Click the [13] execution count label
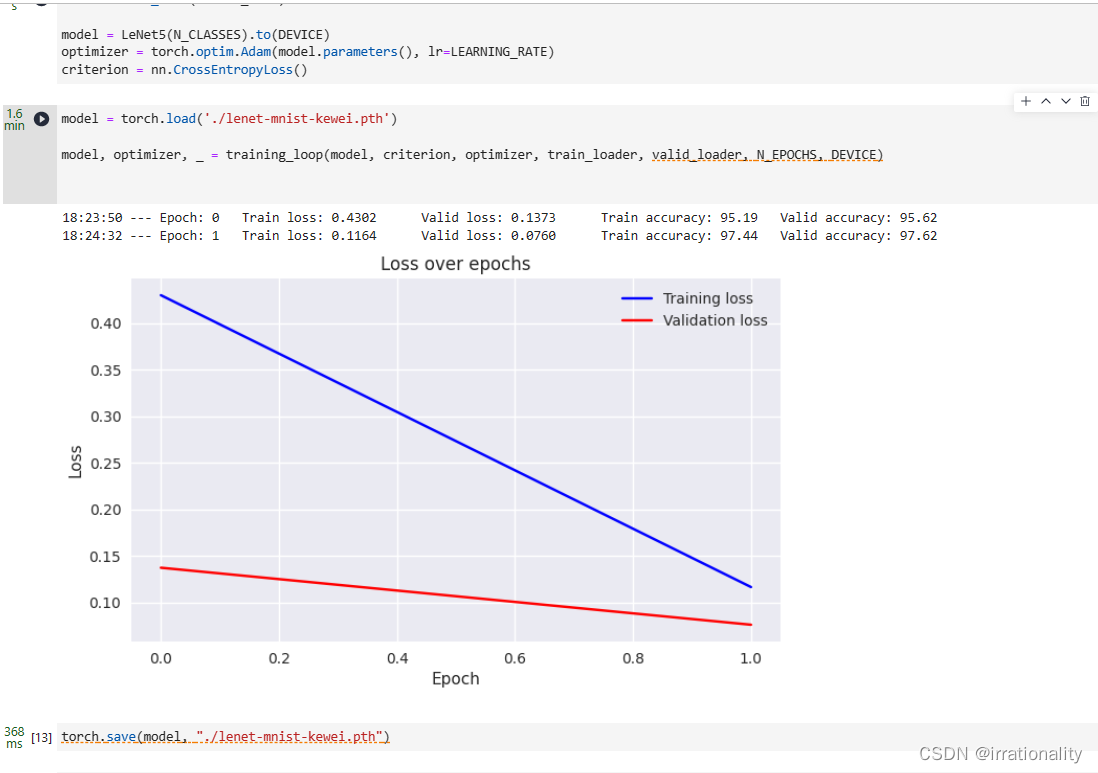This screenshot has height=773, width=1098. [x=42, y=737]
